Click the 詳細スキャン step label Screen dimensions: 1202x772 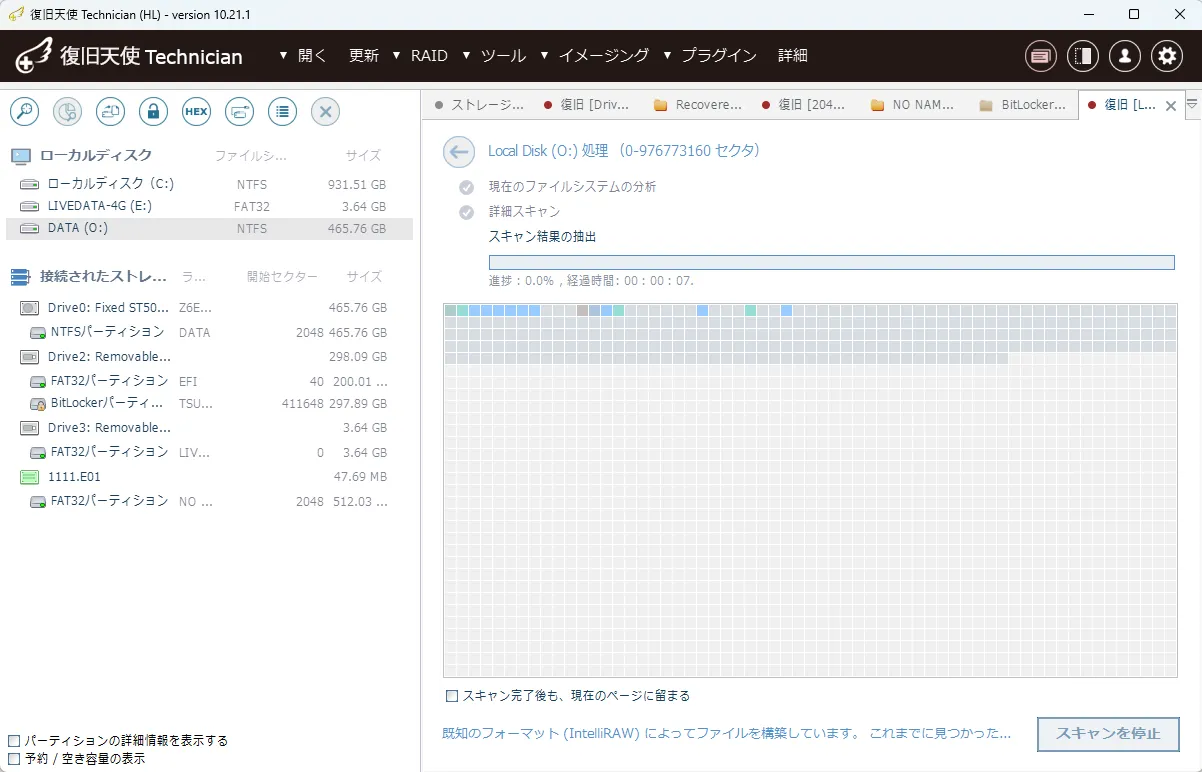click(524, 212)
